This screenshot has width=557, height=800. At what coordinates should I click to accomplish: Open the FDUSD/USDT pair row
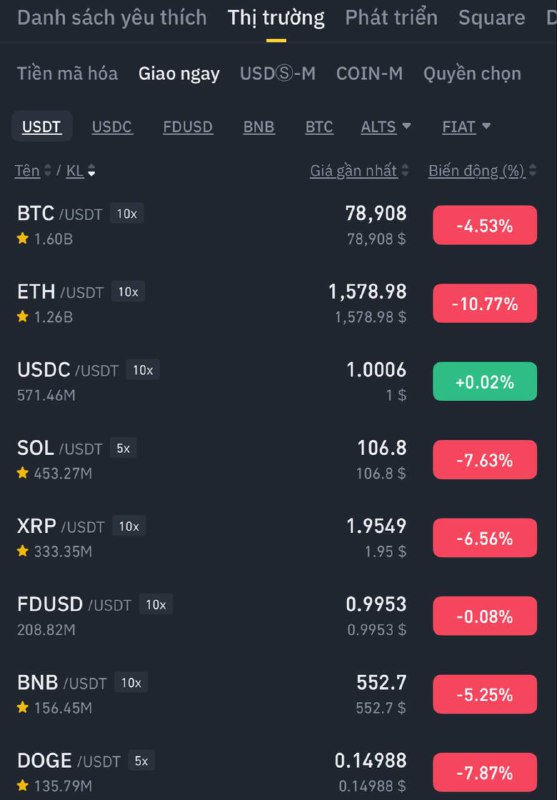(x=278, y=616)
